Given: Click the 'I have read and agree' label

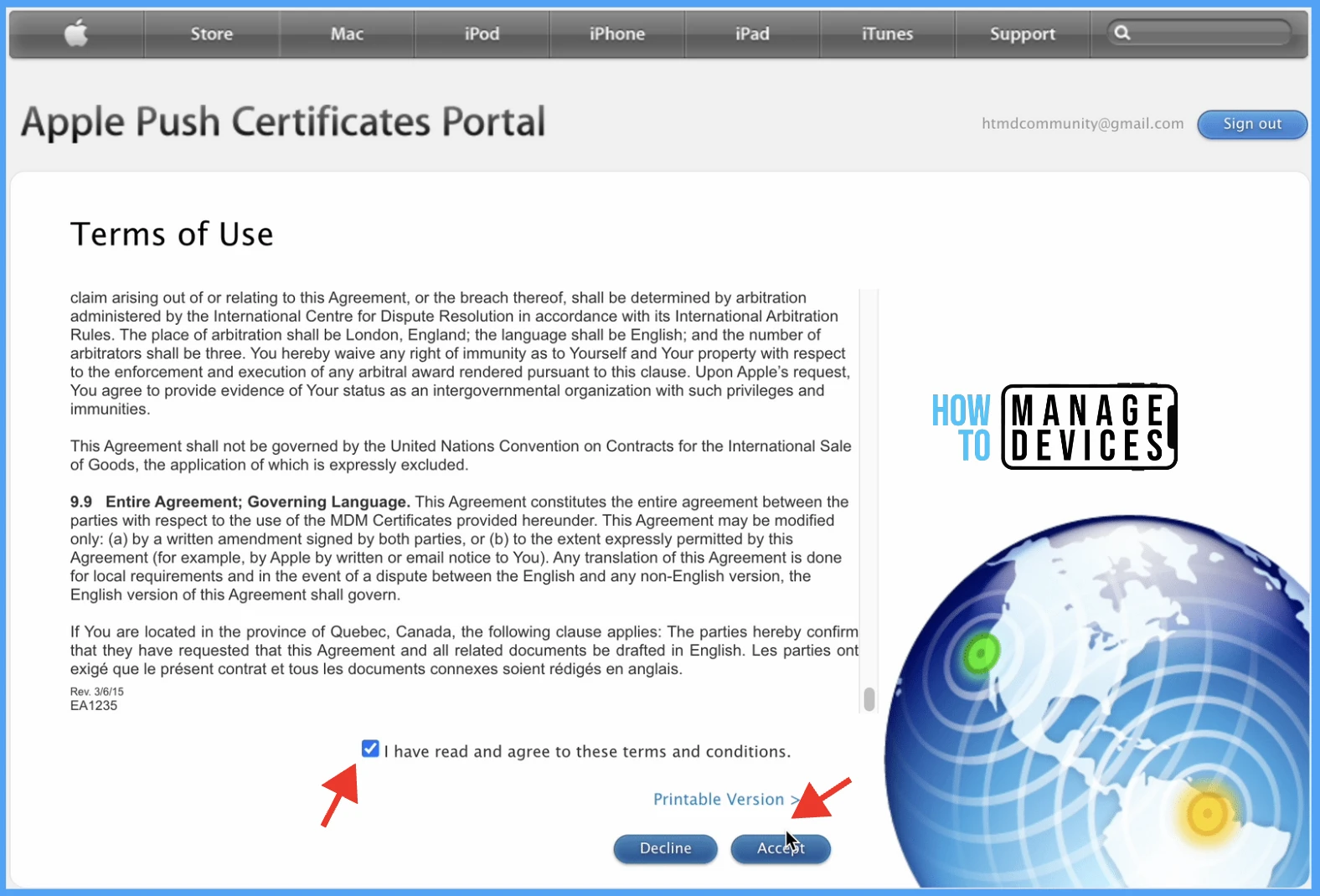Looking at the screenshot, I should coord(587,751).
